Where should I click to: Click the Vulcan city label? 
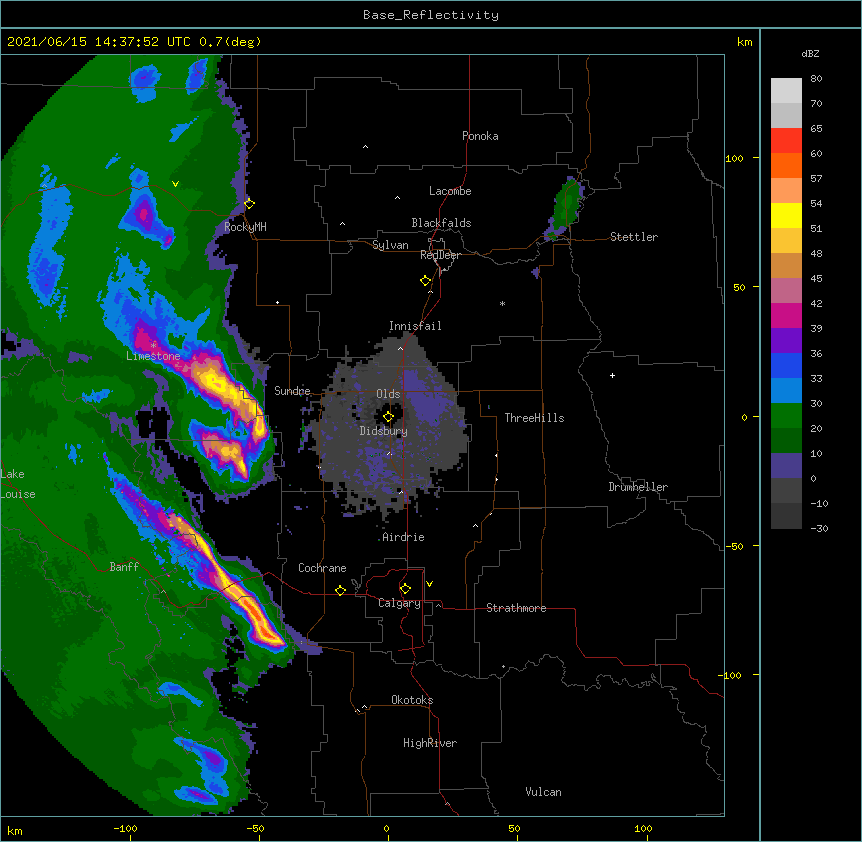[x=543, y=792]
